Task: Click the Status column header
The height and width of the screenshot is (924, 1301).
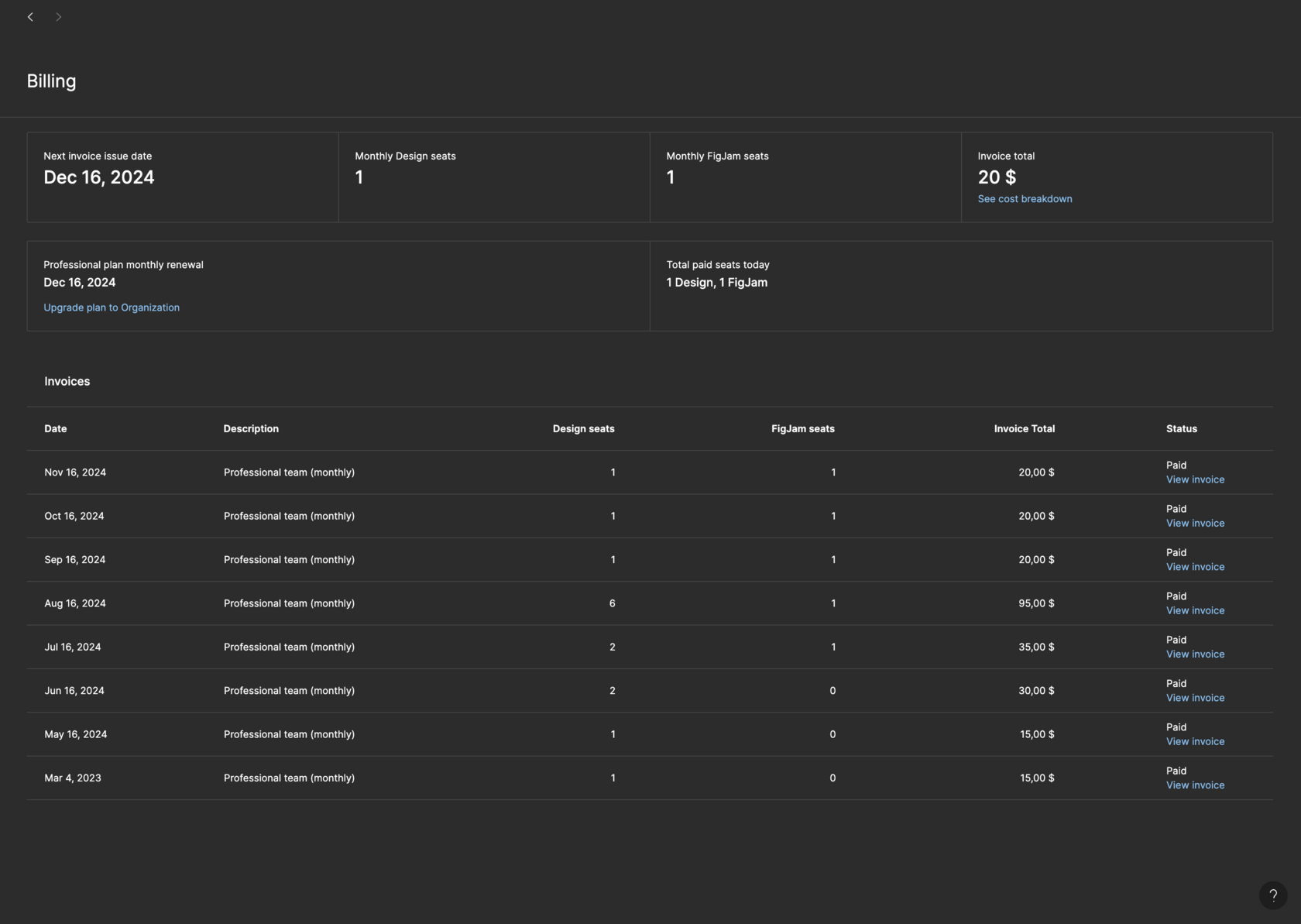Action: pyautogui.click(x=1182, y=429)
